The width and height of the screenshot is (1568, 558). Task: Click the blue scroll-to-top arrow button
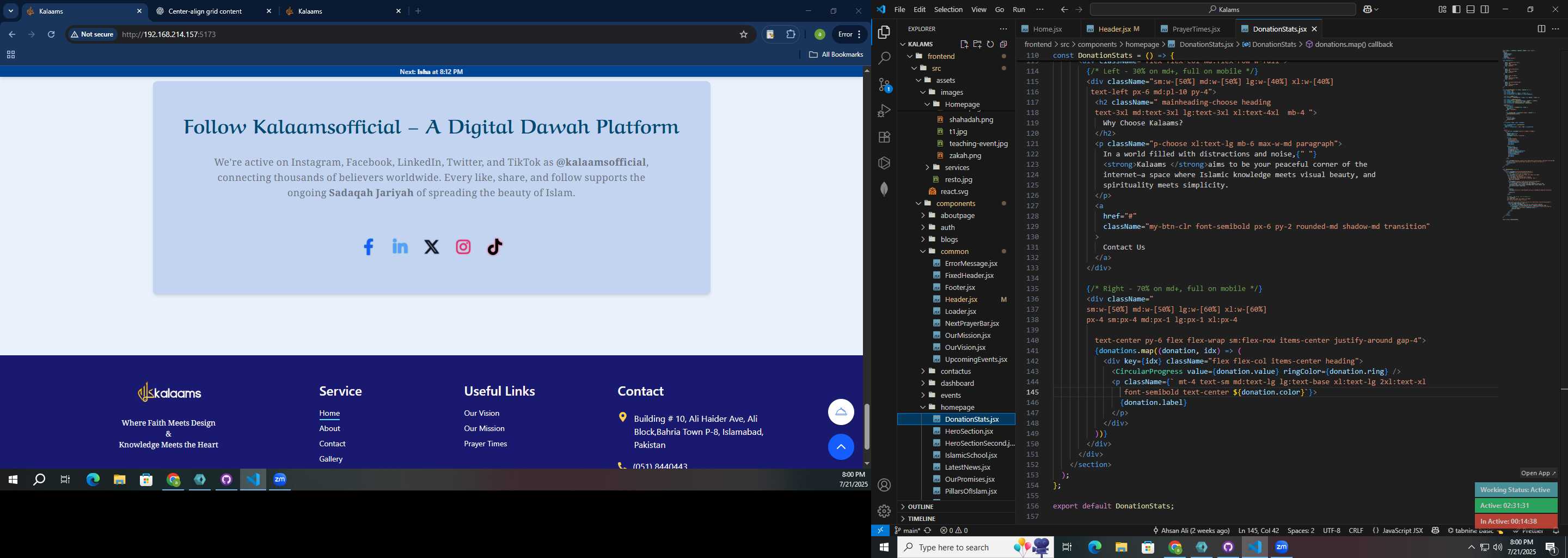[x=841, y=447]
